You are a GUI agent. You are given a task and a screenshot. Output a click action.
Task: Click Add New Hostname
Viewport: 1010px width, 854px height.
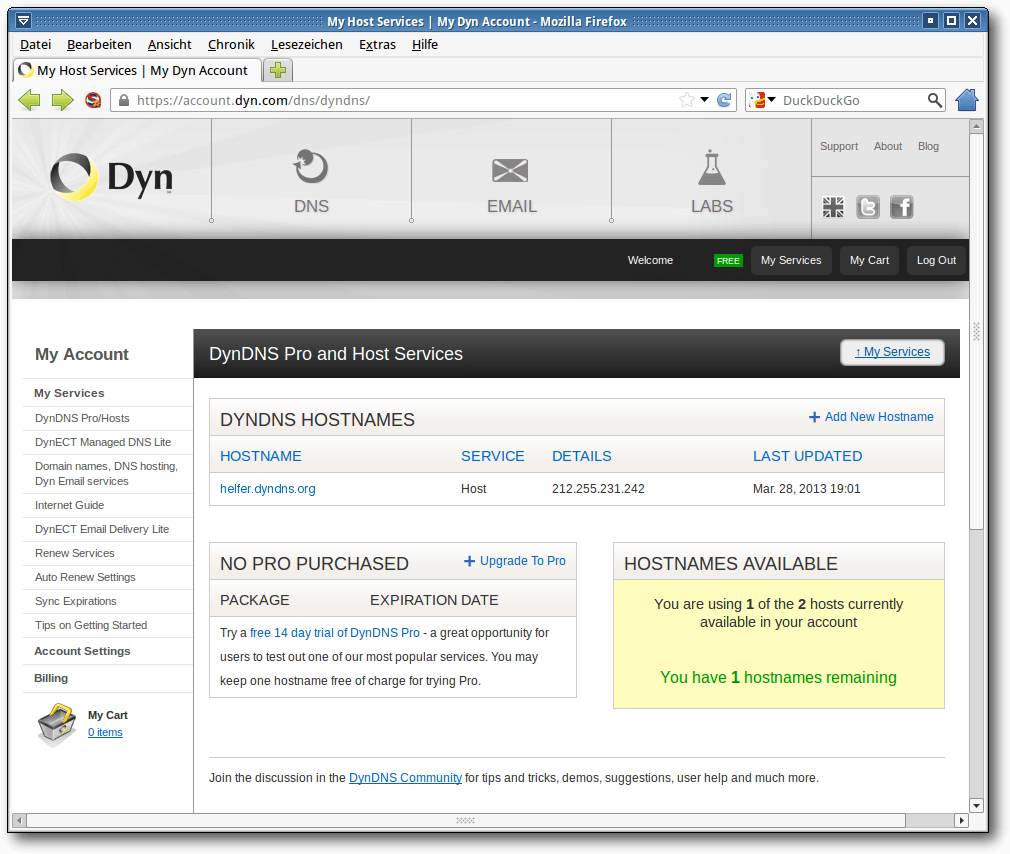coord(871,417)
